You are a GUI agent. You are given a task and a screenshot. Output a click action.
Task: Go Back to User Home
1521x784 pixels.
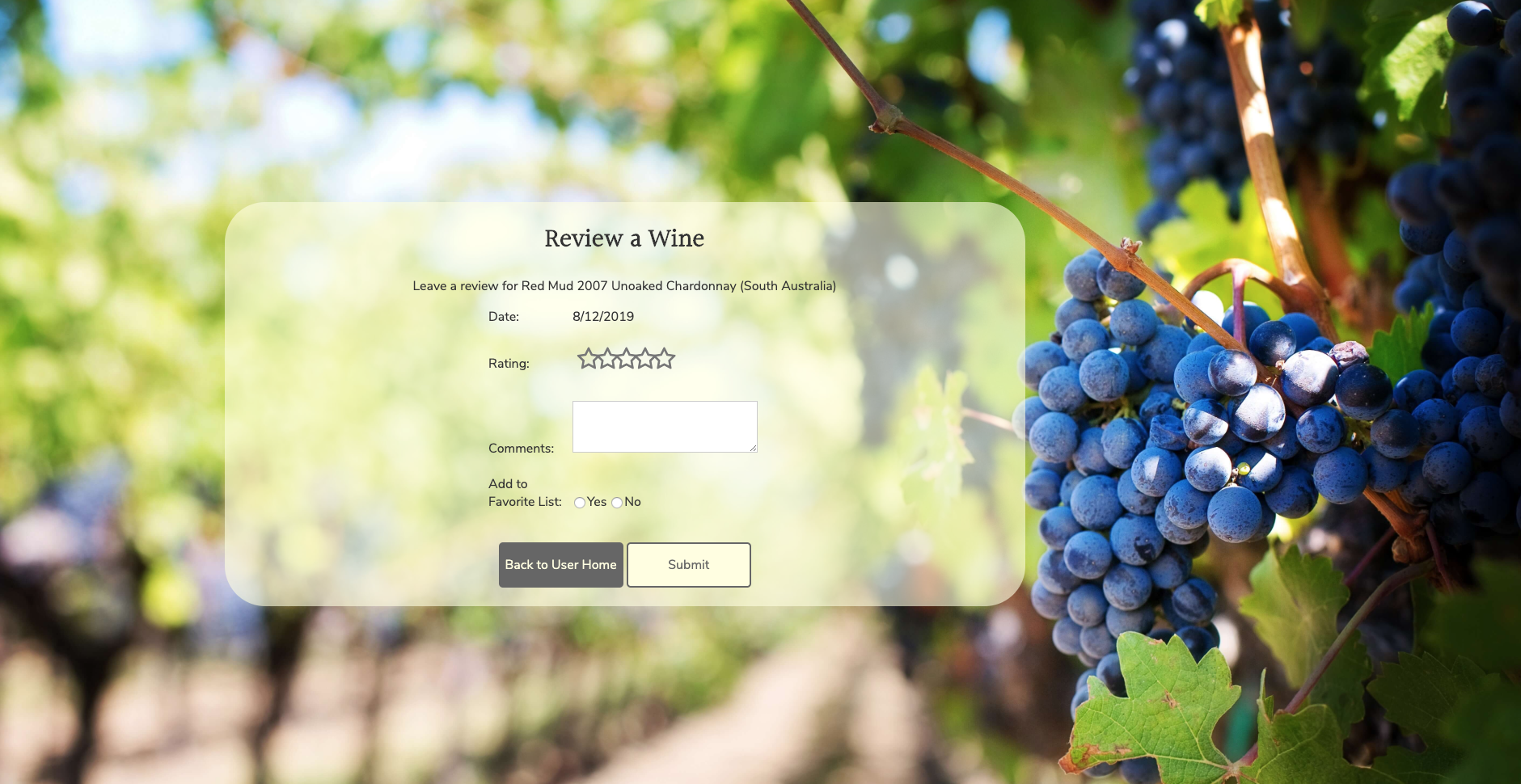561,565
